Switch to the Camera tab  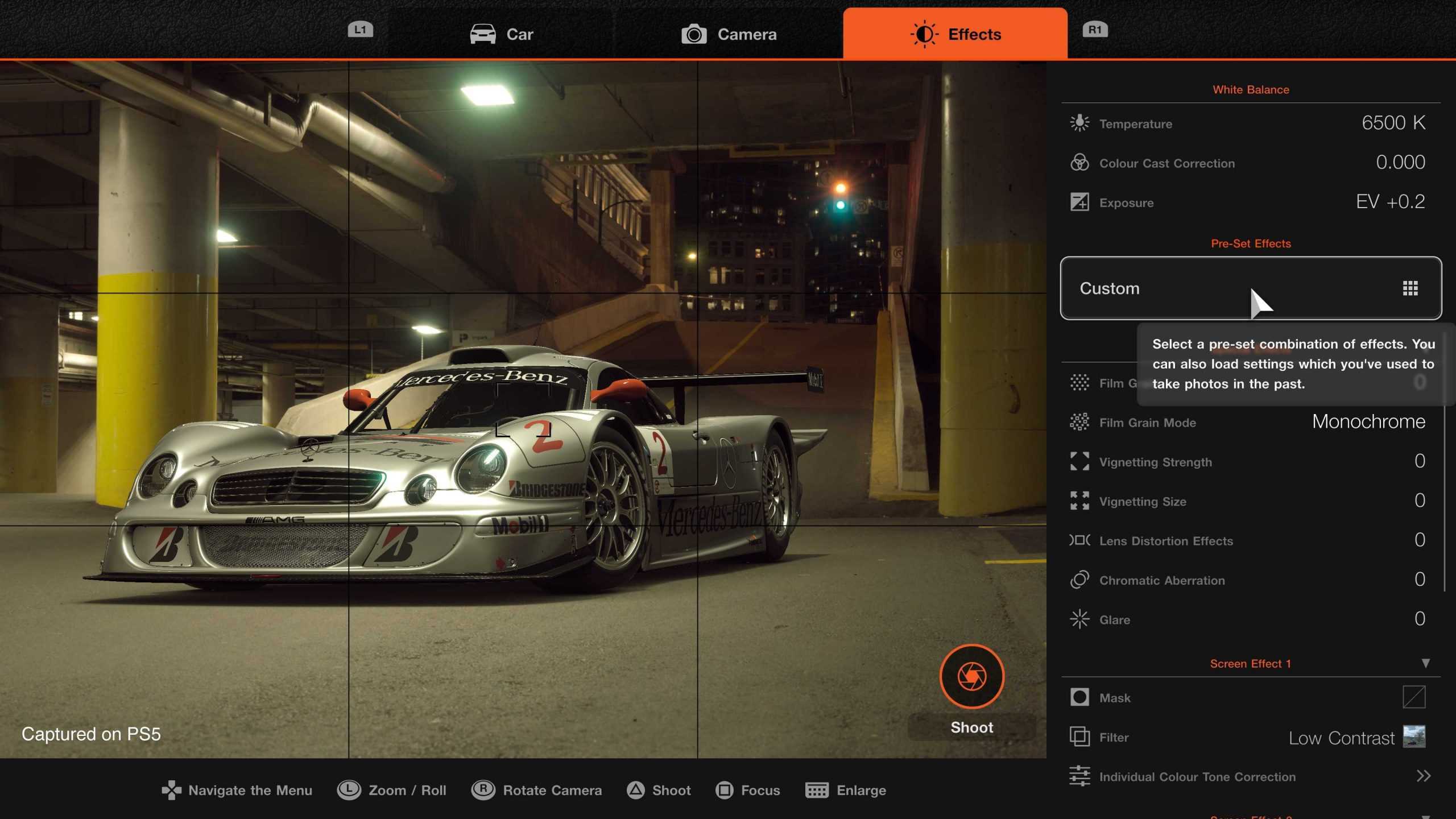pos(729,34)
